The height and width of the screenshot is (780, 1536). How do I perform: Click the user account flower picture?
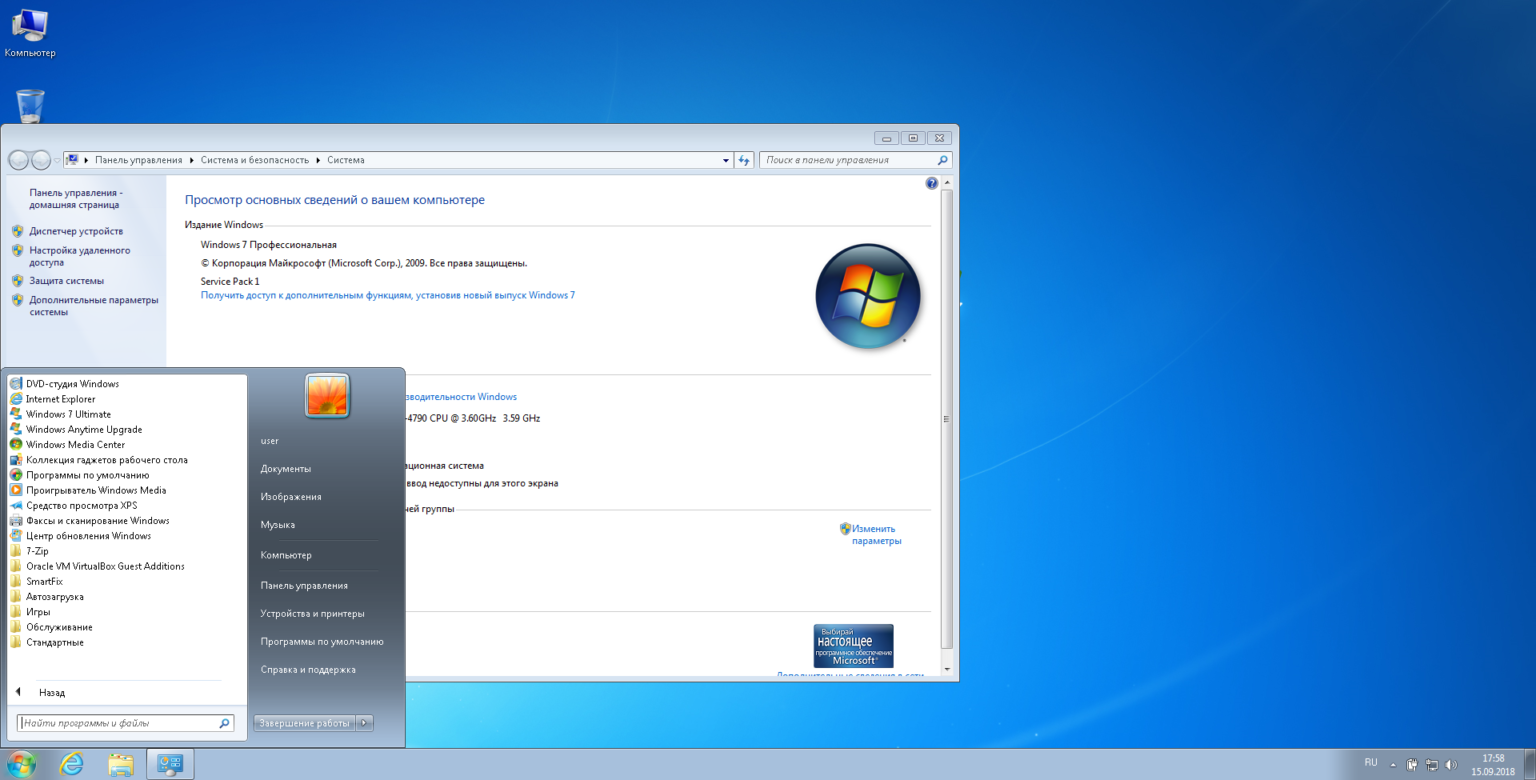(327, 396)
